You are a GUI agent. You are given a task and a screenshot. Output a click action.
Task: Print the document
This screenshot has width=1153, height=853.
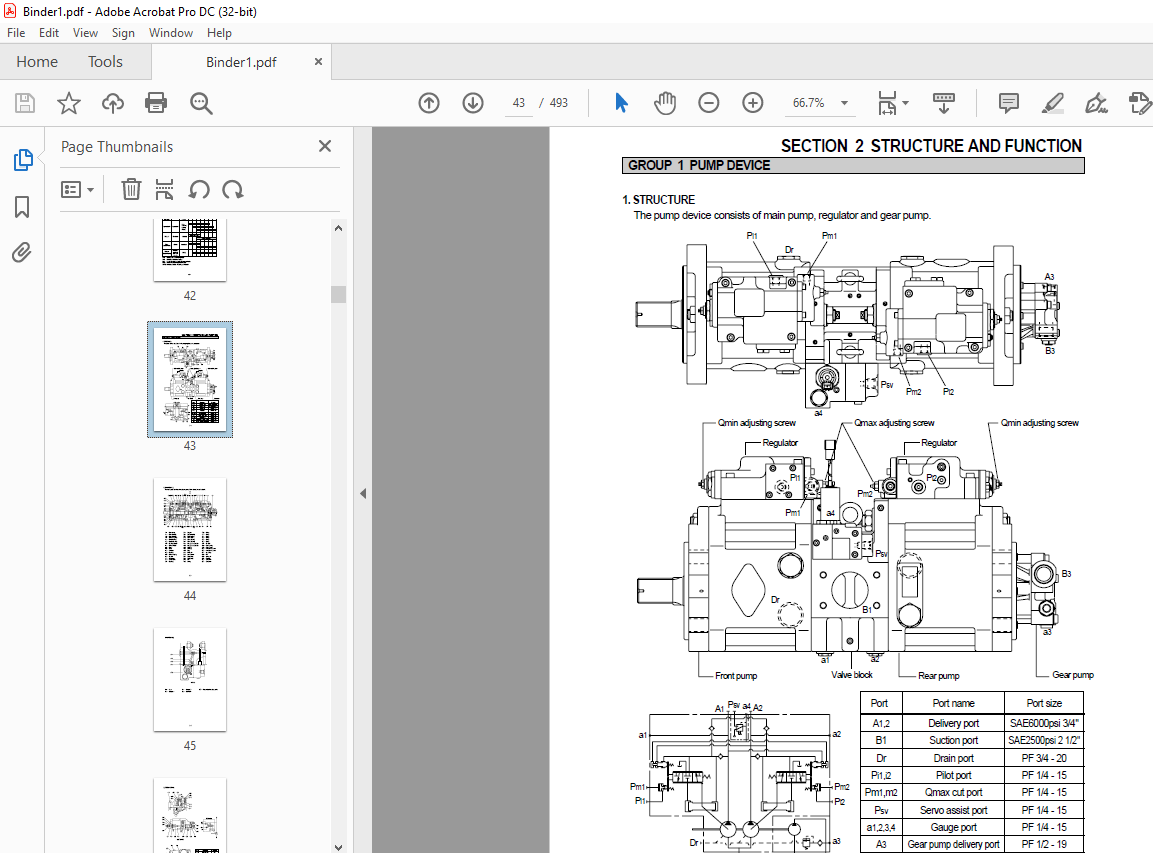click(x=156, y=103)
